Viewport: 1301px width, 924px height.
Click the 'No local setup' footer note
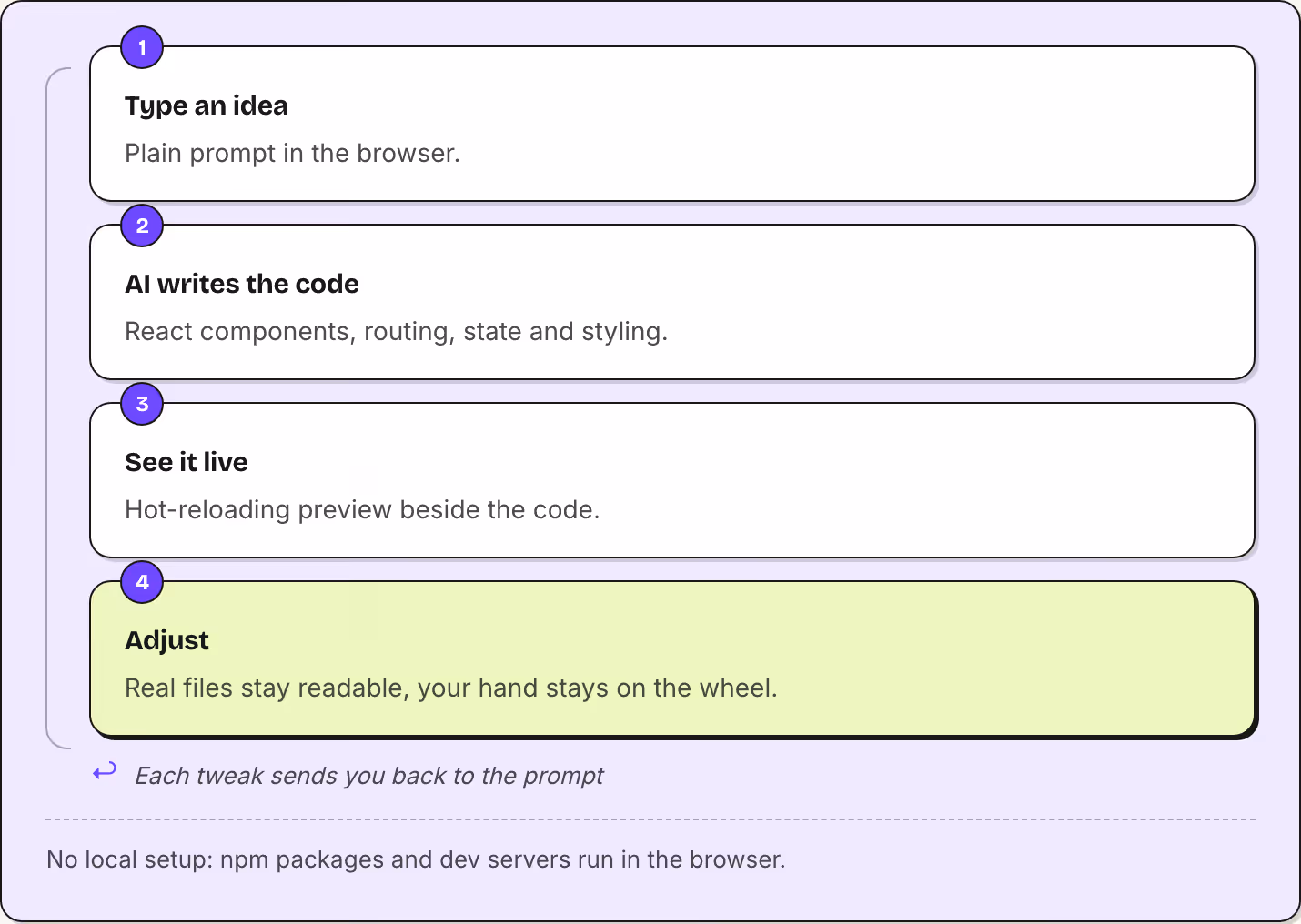(x=416, y=859)
